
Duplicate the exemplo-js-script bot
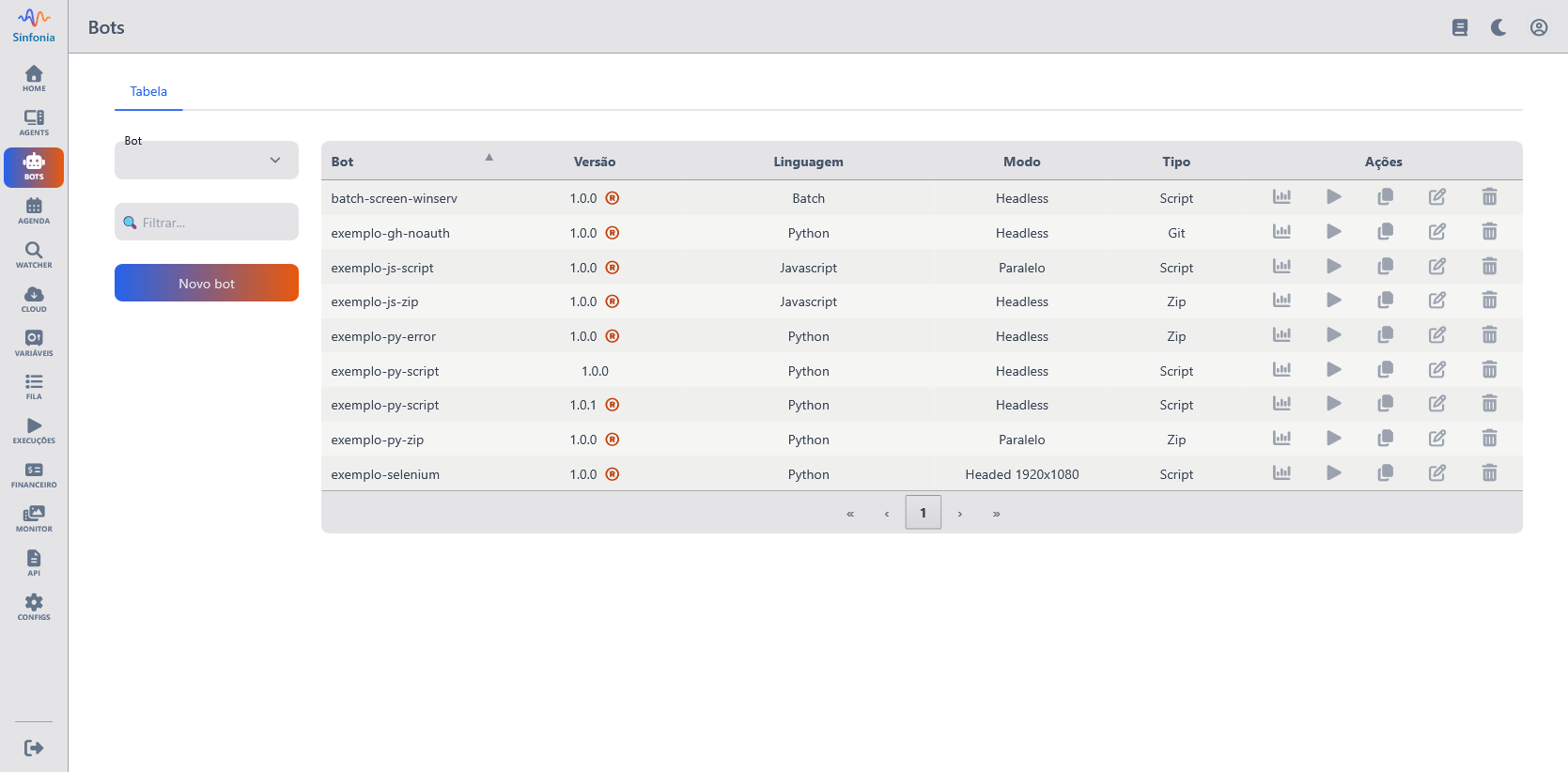pyautogui.click(x=1385, y=267)
